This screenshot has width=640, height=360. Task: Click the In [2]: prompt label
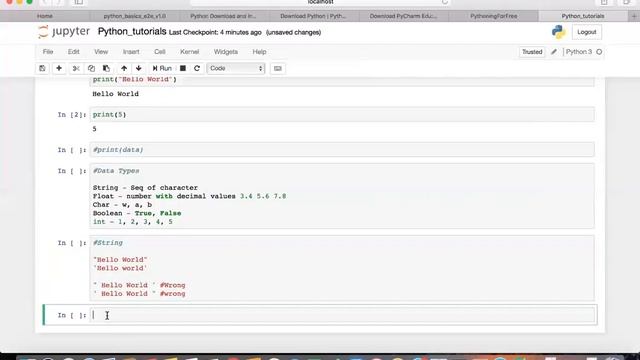coord(72,115)
